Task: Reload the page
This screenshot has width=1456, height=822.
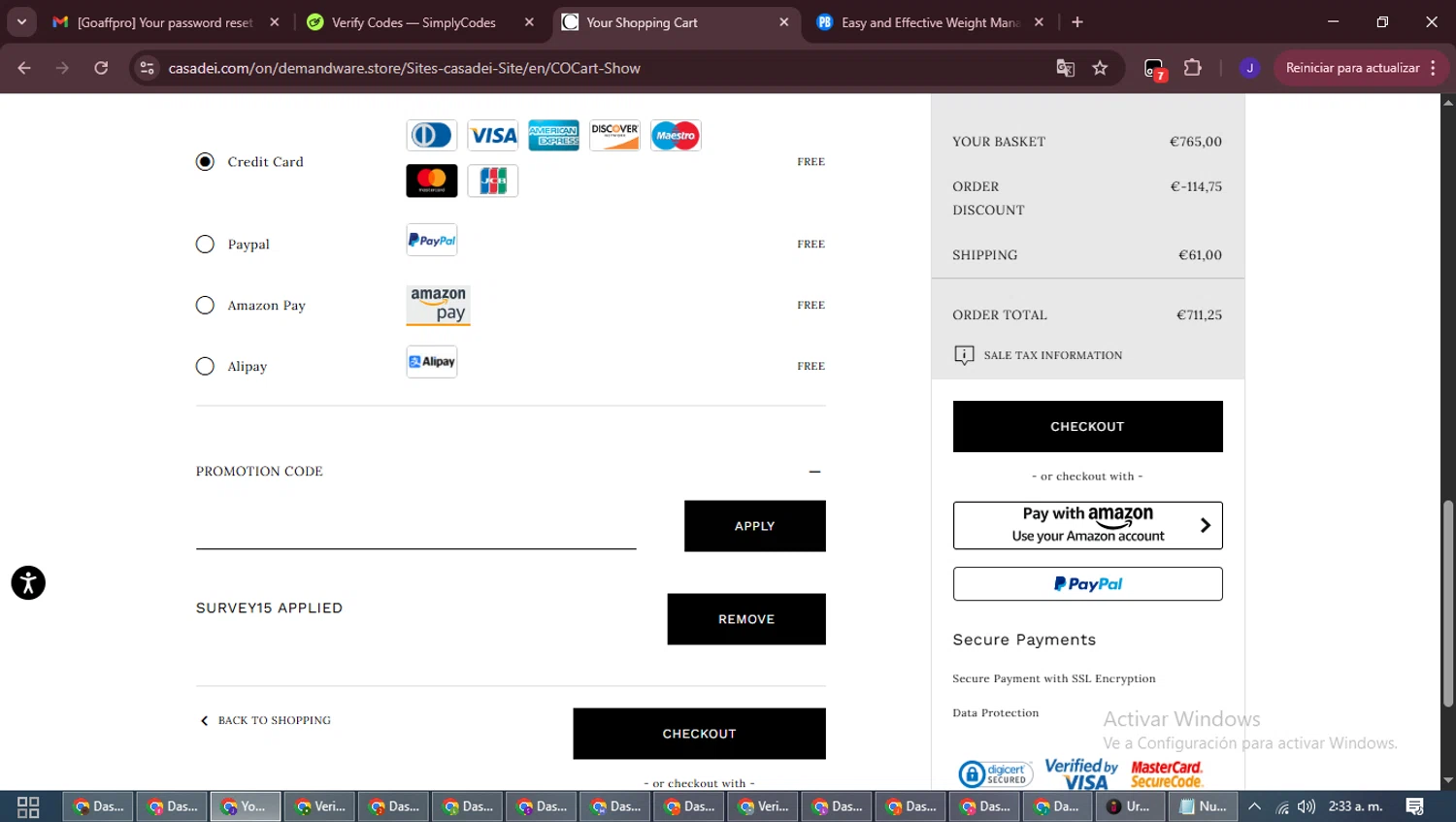Action: [101, 68]
